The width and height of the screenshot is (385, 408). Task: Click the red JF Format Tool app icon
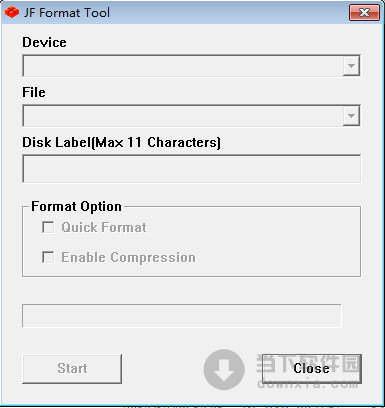(x=12, y=13)
